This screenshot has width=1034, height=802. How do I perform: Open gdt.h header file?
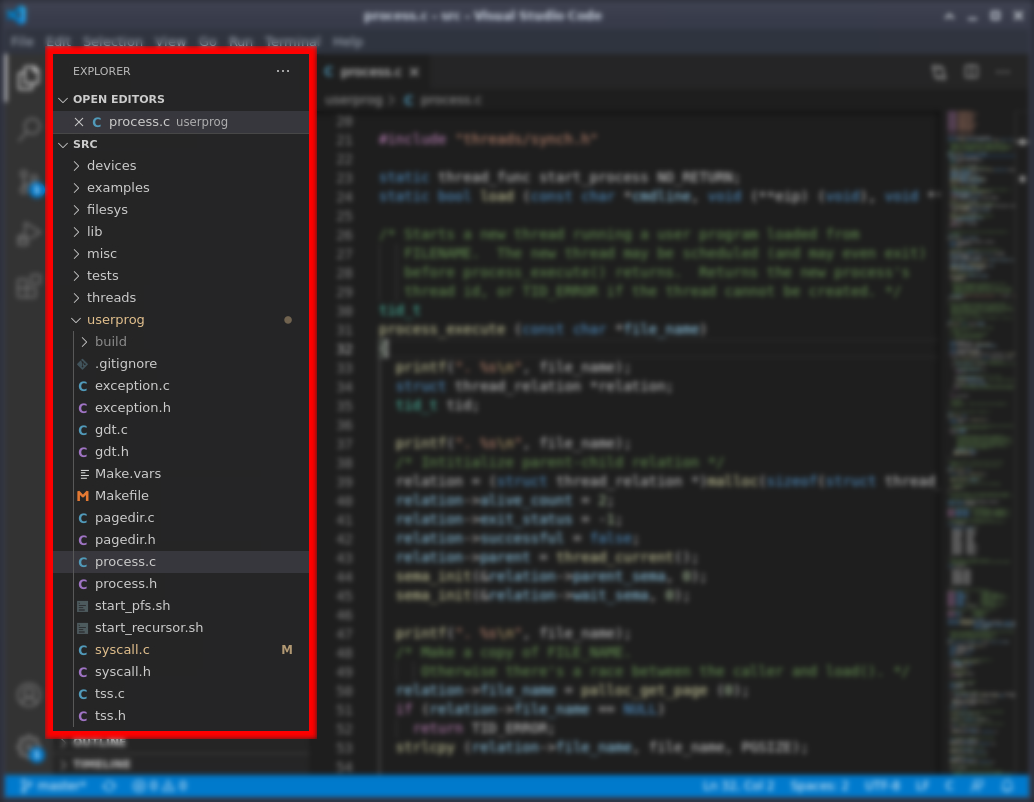pos(181,452)
